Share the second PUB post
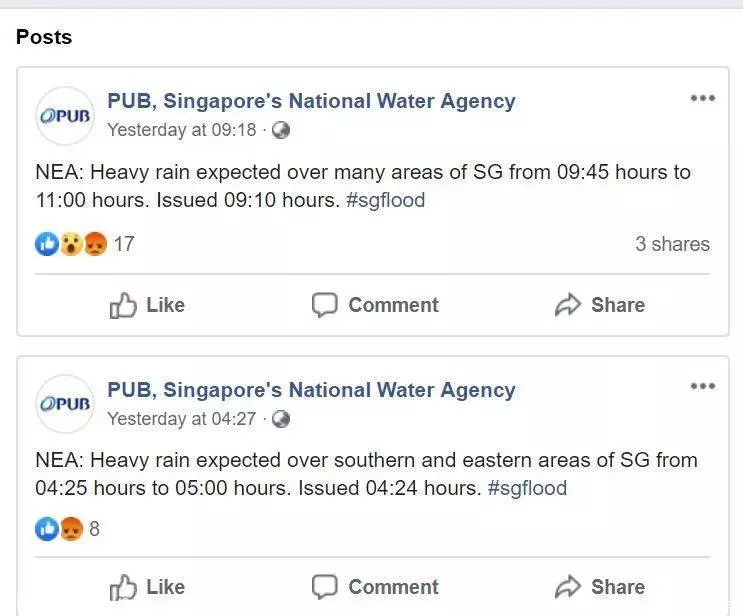 600,587
